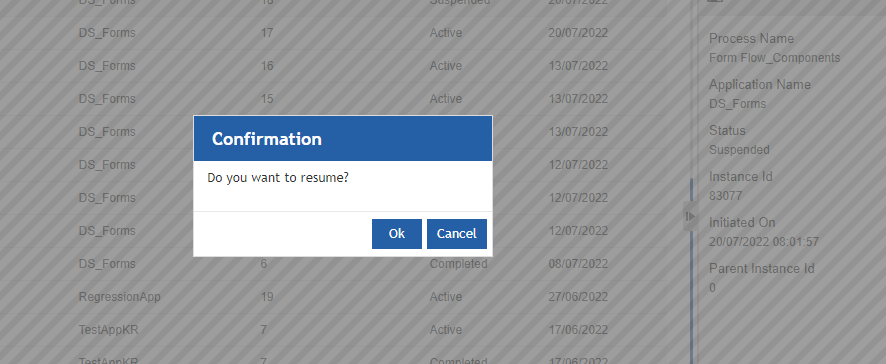Click the 27/06/2022 date cell
The height and width of the screenshot is (364, 886).
point(578,297)
